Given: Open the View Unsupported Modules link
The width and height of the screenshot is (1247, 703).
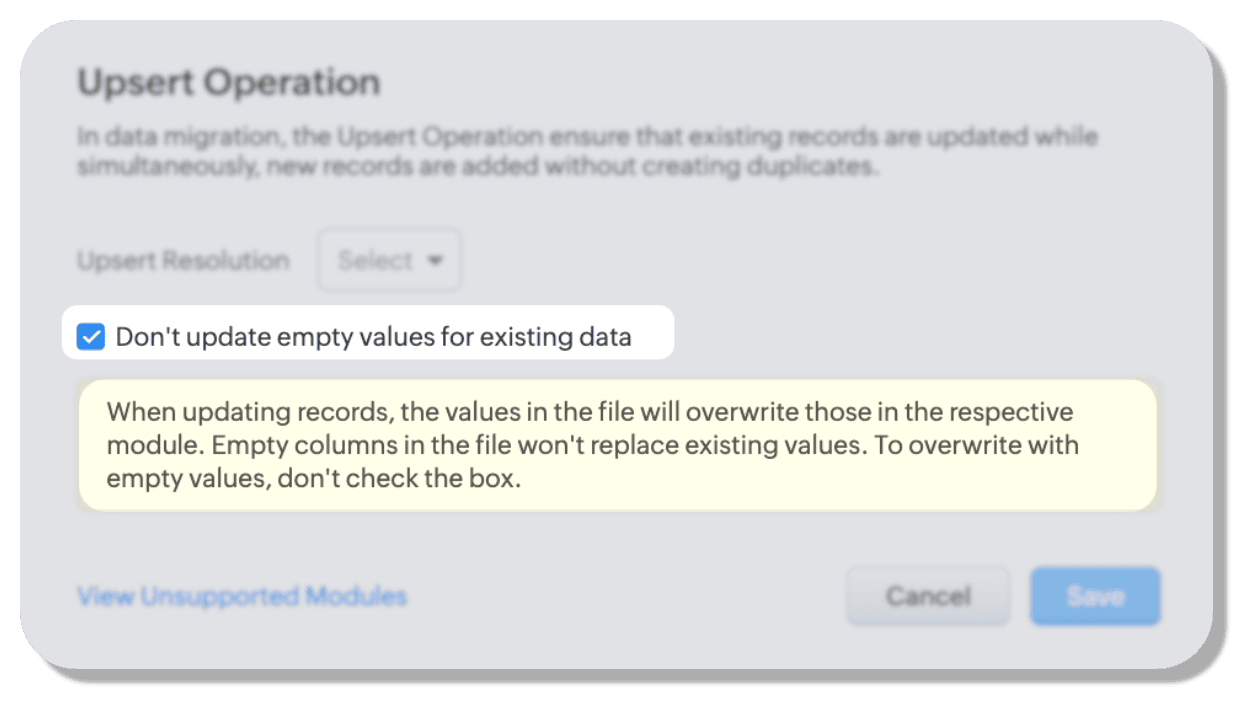Looking at the screenshot, I should pos(242,597).
